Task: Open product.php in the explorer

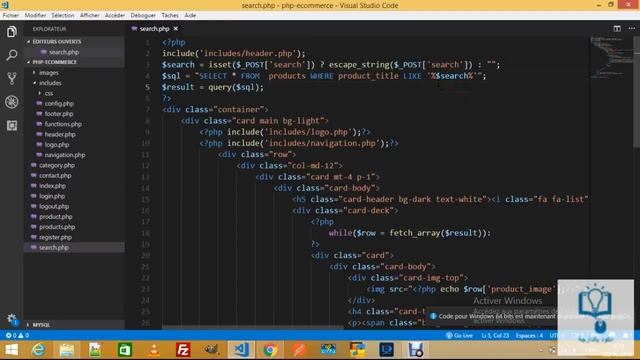Action: (x=56, y=217)
